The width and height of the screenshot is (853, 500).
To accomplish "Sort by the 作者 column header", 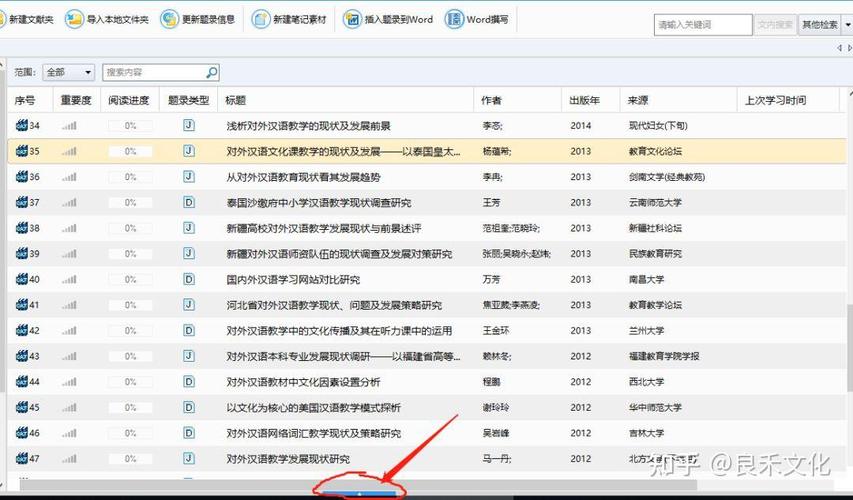I will click(x=491, y=100).
